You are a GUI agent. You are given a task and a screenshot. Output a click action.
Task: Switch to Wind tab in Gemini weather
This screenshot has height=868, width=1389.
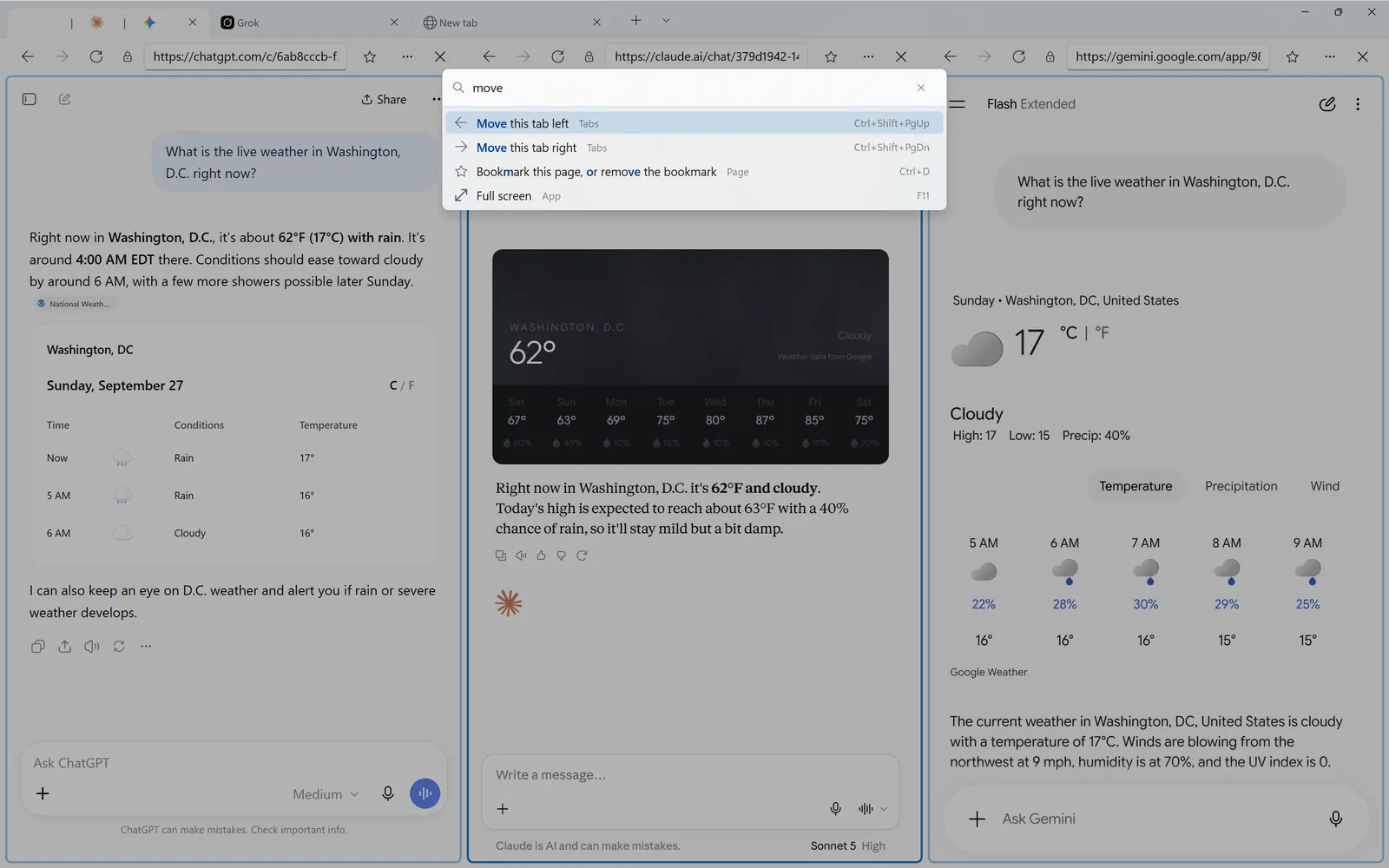[1324, 486]
